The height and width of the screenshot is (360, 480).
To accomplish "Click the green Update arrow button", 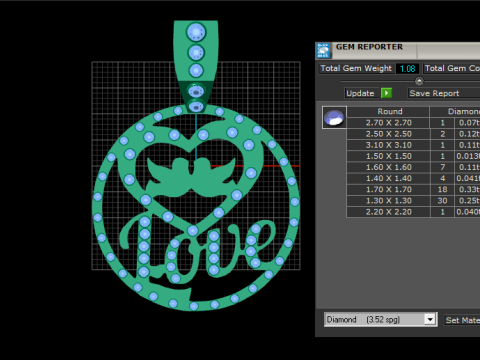I will click(386, 93).
